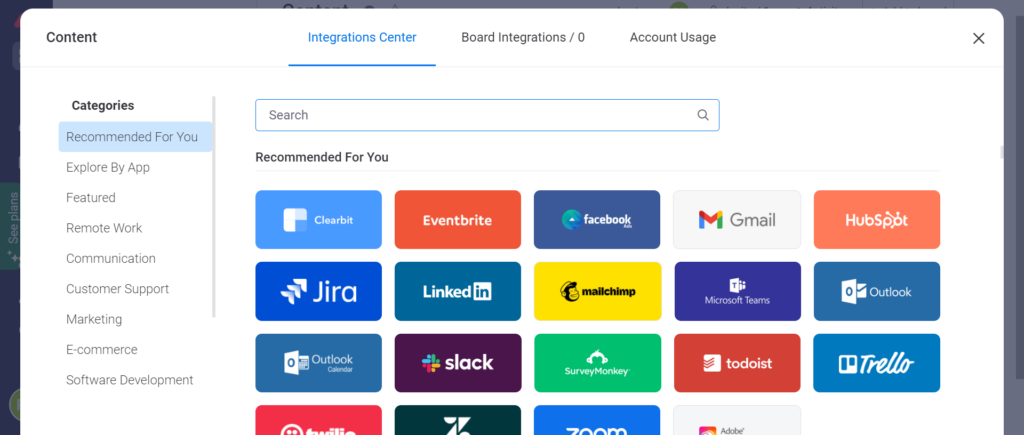Viewport: 1024px width, 435px height.
Task: Select the Trello integration tile
Action: (876, 363)
